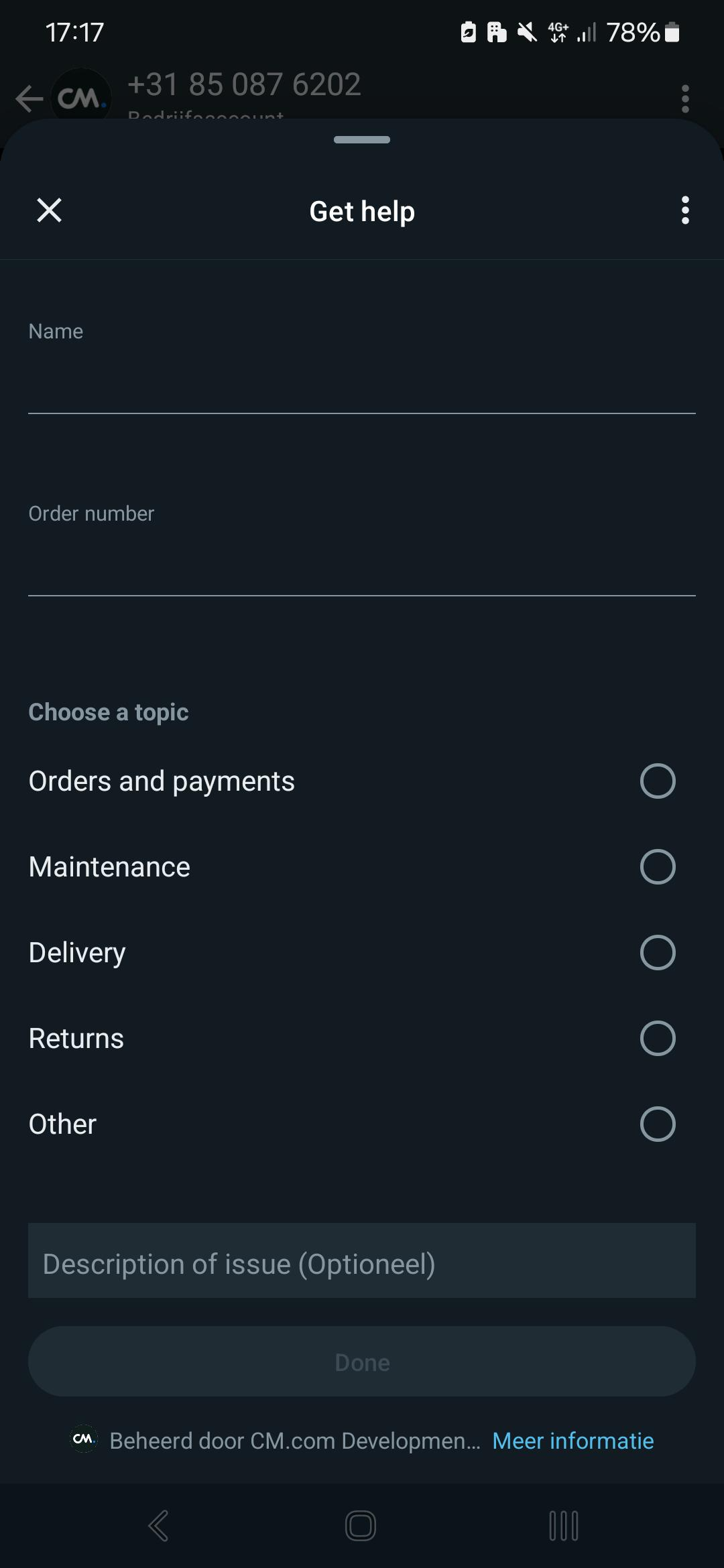Select Maintenance topic radio button
724x1568 pixels.
[657, 867]
